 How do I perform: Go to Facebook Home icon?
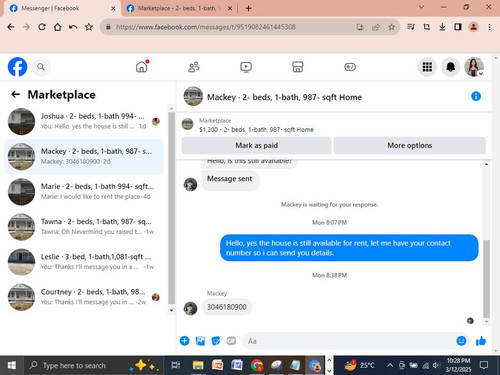[x=142, y=67]
